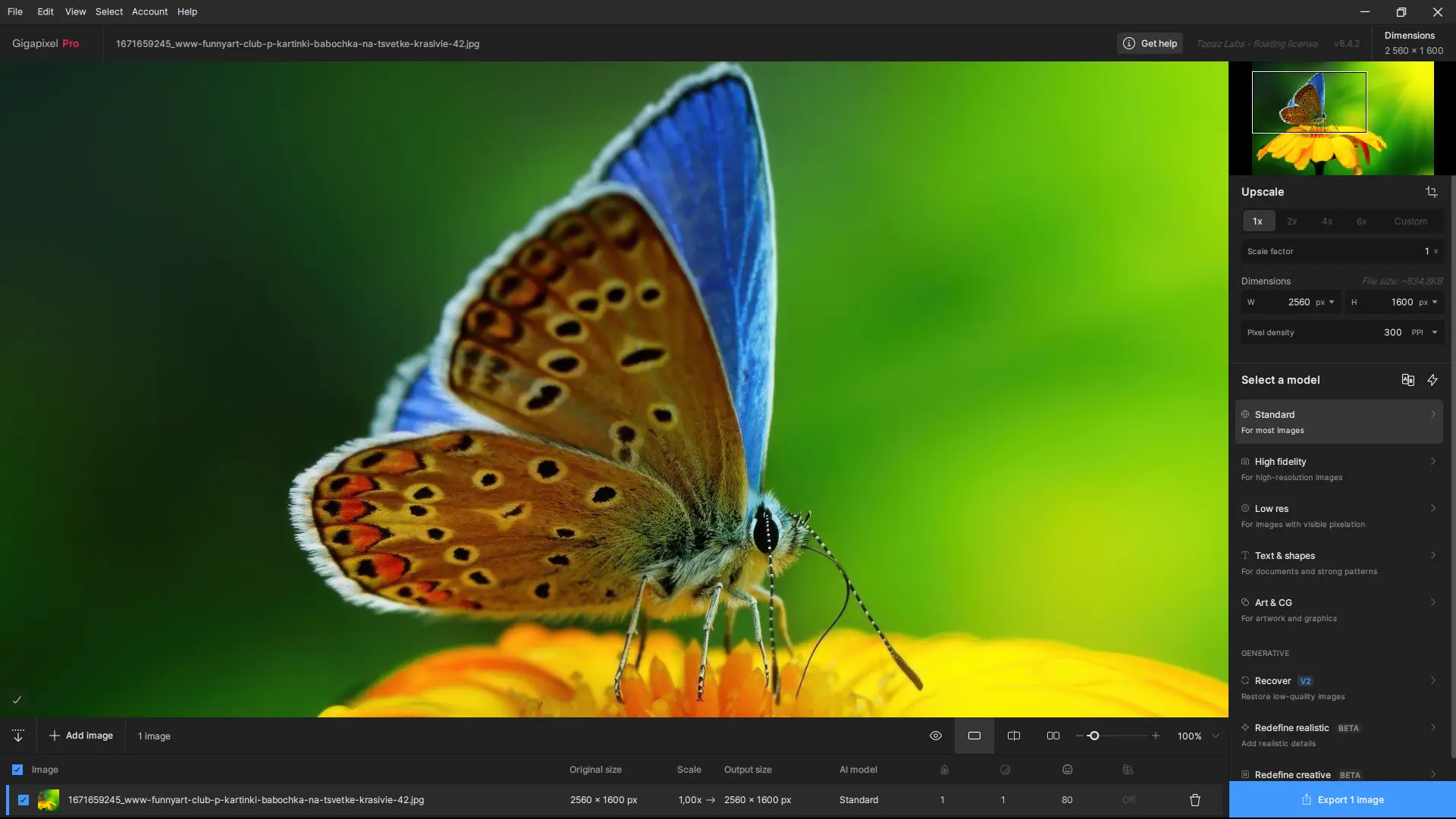Expand the High fidelity model options
The height and width of the screenshot is (819, 1456).
[x=1432, y=461]
